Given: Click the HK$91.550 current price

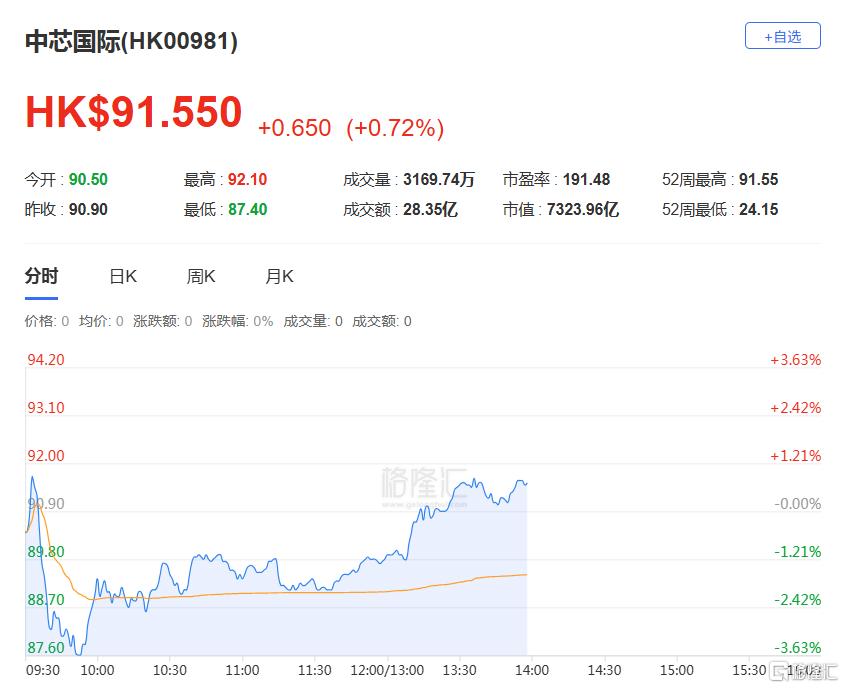Looking at the screenshot, I should pyautogui.click(x=134, y=112).
